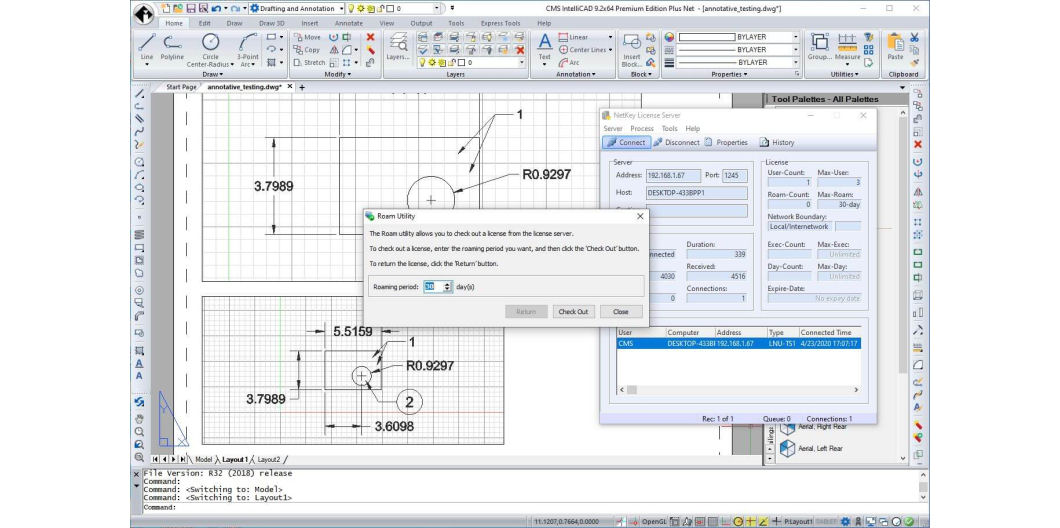This screenshot has width=1060, height=528.
Task: Click the IntelliCAD application menu button
Action: pos(143,13)
